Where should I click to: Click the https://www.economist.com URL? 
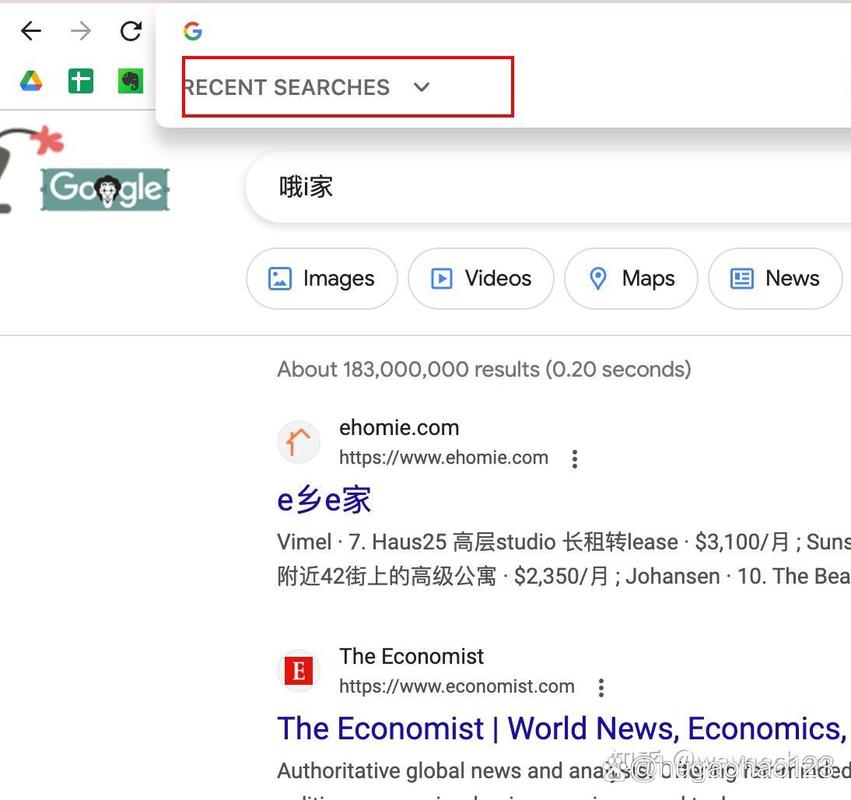(x=456, y=686)
